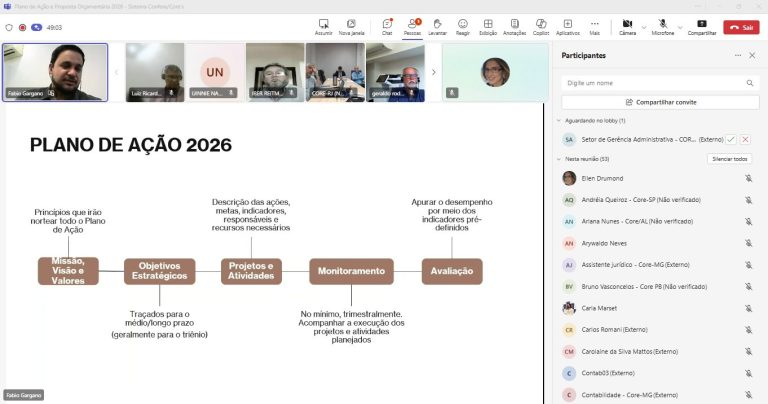Screen dimensions: 768x404
Task: Admit lobby participant with the green checkmark
Action: point(731,139)
